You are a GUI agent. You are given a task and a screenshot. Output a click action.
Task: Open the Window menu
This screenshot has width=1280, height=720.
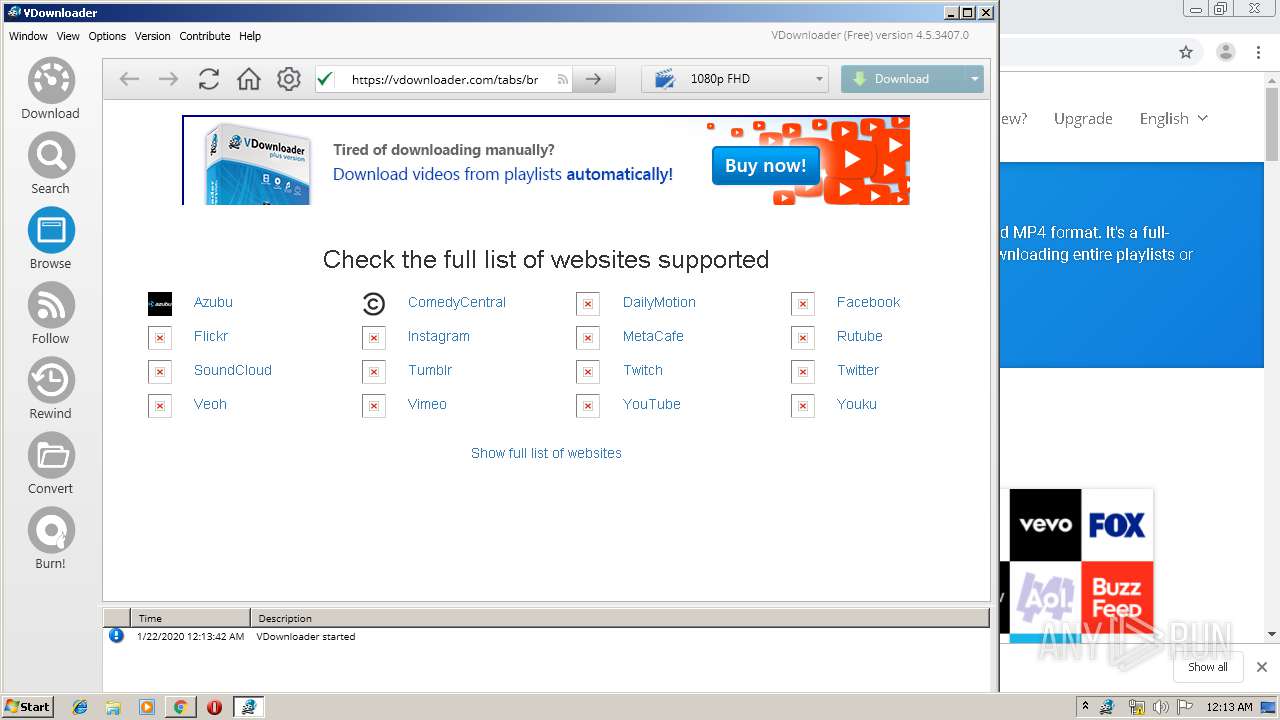pos(28,36)
